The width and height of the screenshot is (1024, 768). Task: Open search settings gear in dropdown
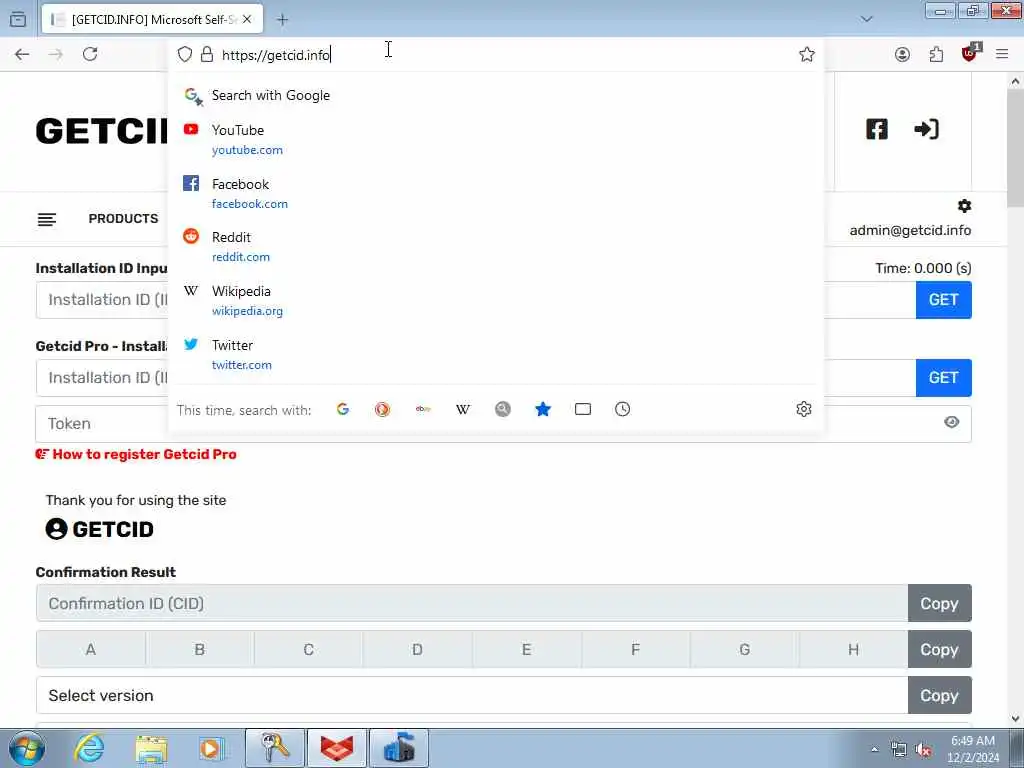(x=804, y=409)
